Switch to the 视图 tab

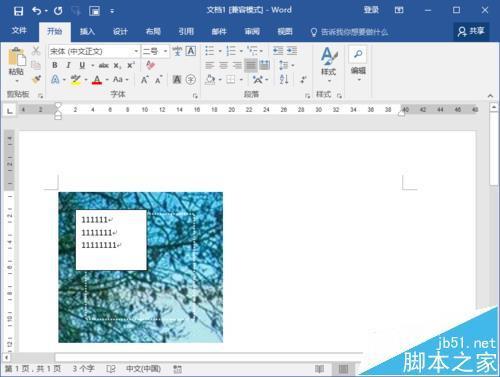tap(285, 32)
